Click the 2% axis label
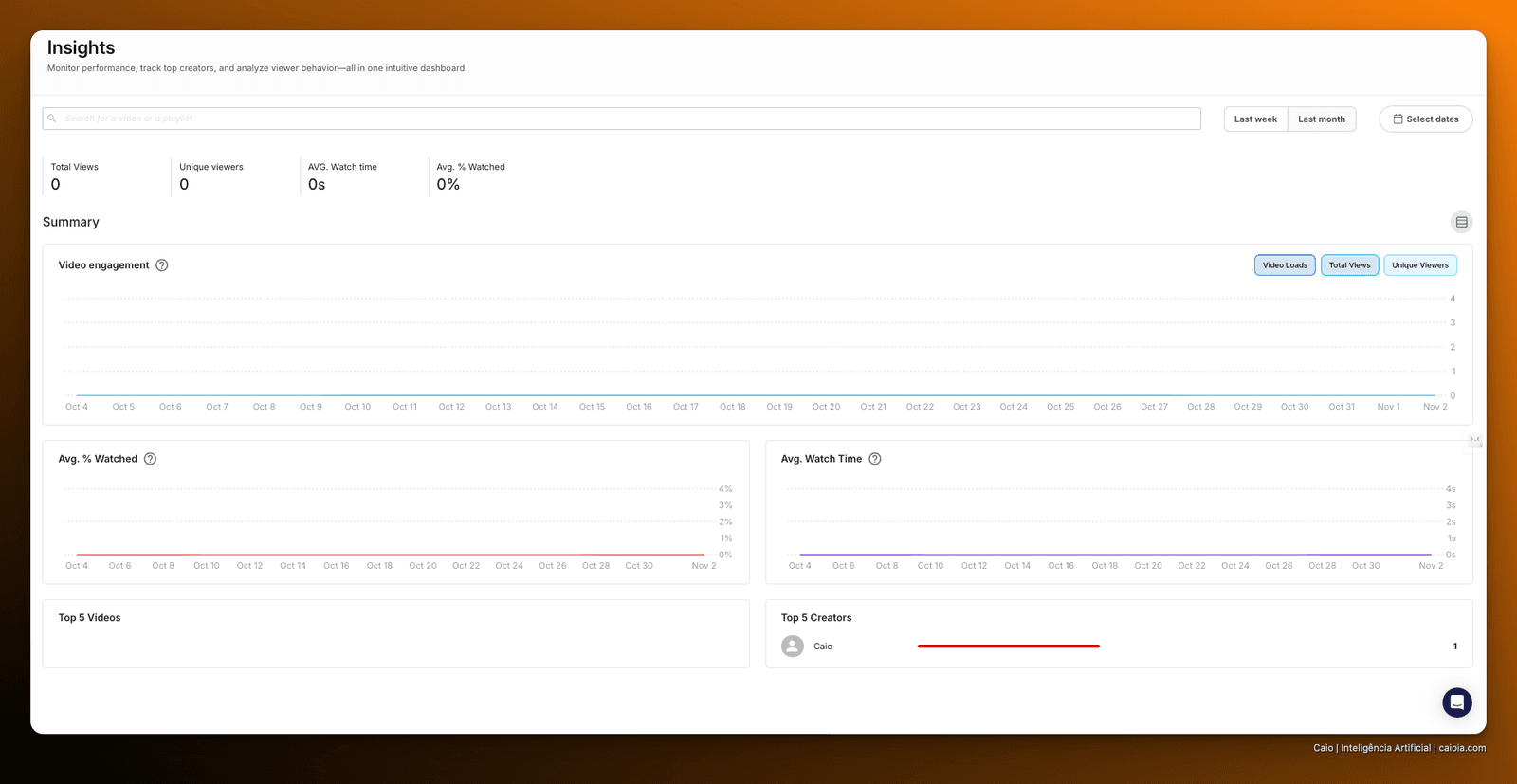The height and width of the screenshot is (784, 1517). click(x=725, y=522)
